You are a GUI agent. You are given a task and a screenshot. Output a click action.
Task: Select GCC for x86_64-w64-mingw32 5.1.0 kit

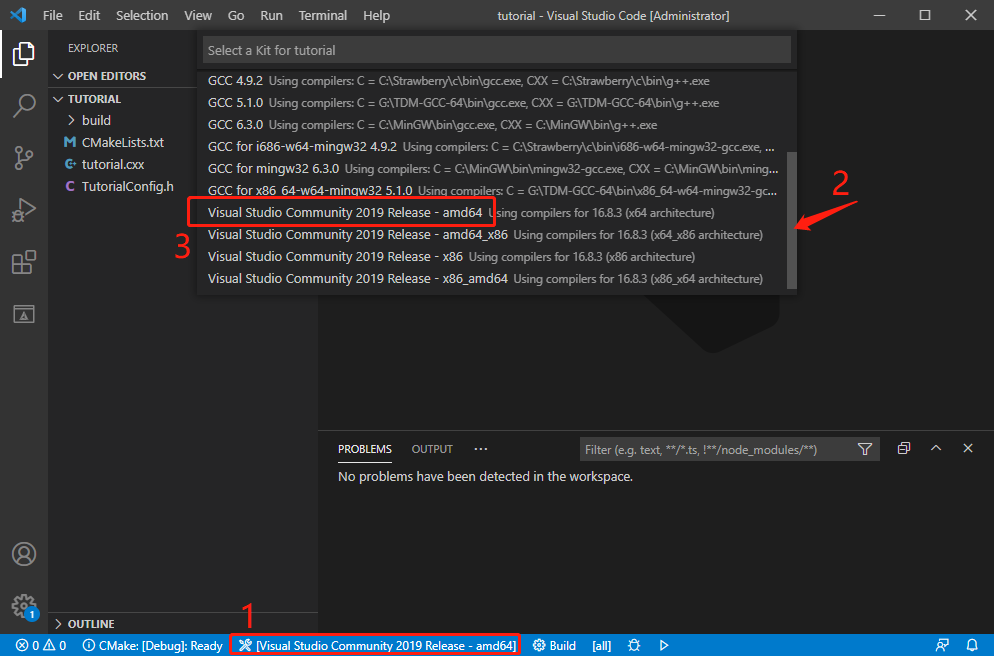(492, 191)
